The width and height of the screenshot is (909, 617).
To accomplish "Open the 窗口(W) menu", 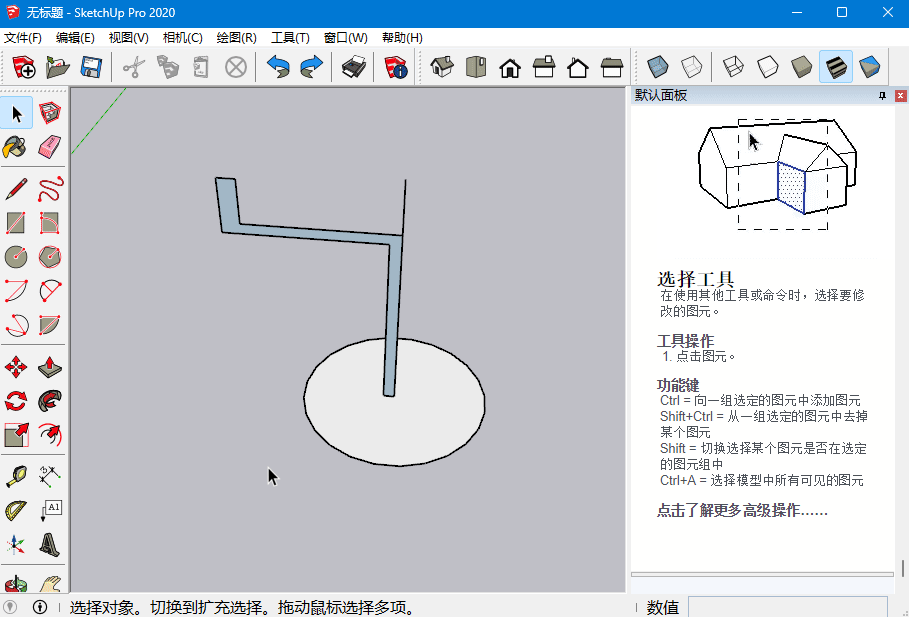I will 345,38.
